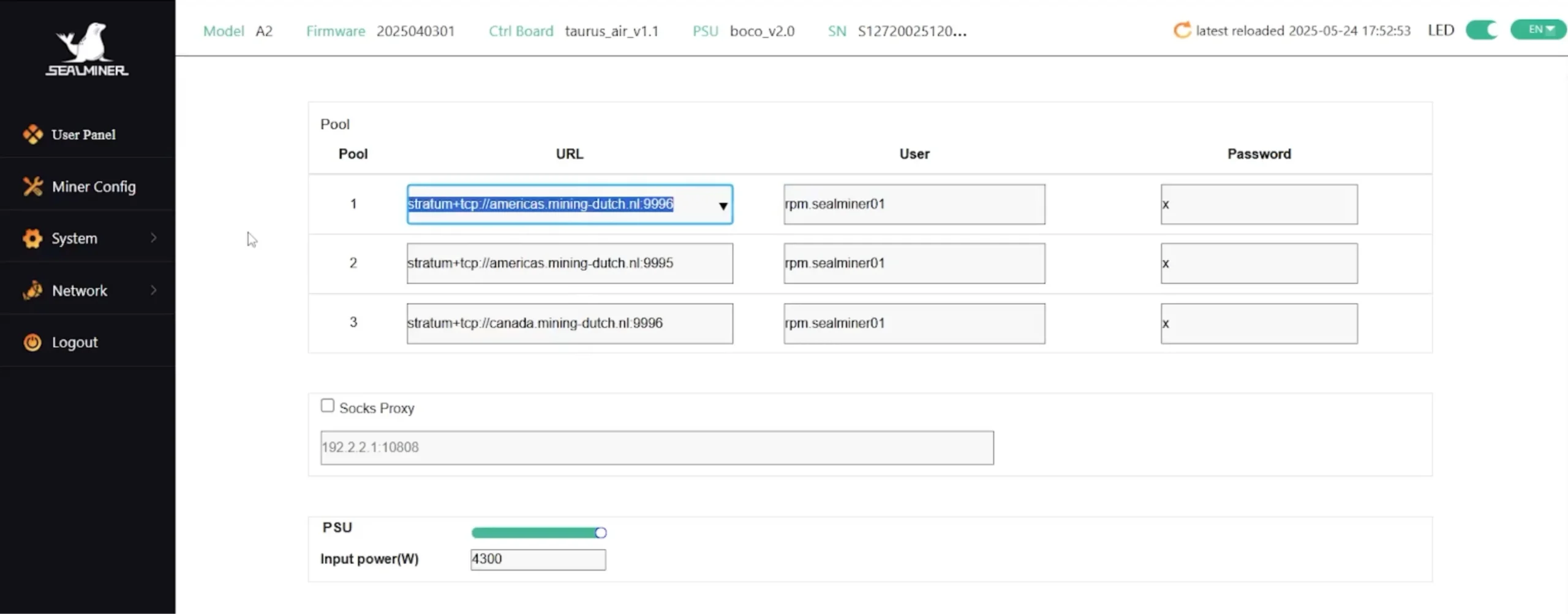Click Logout in the sidebar
The height and width of the screenshot is (614, 1568).
(x=74, y=342)
